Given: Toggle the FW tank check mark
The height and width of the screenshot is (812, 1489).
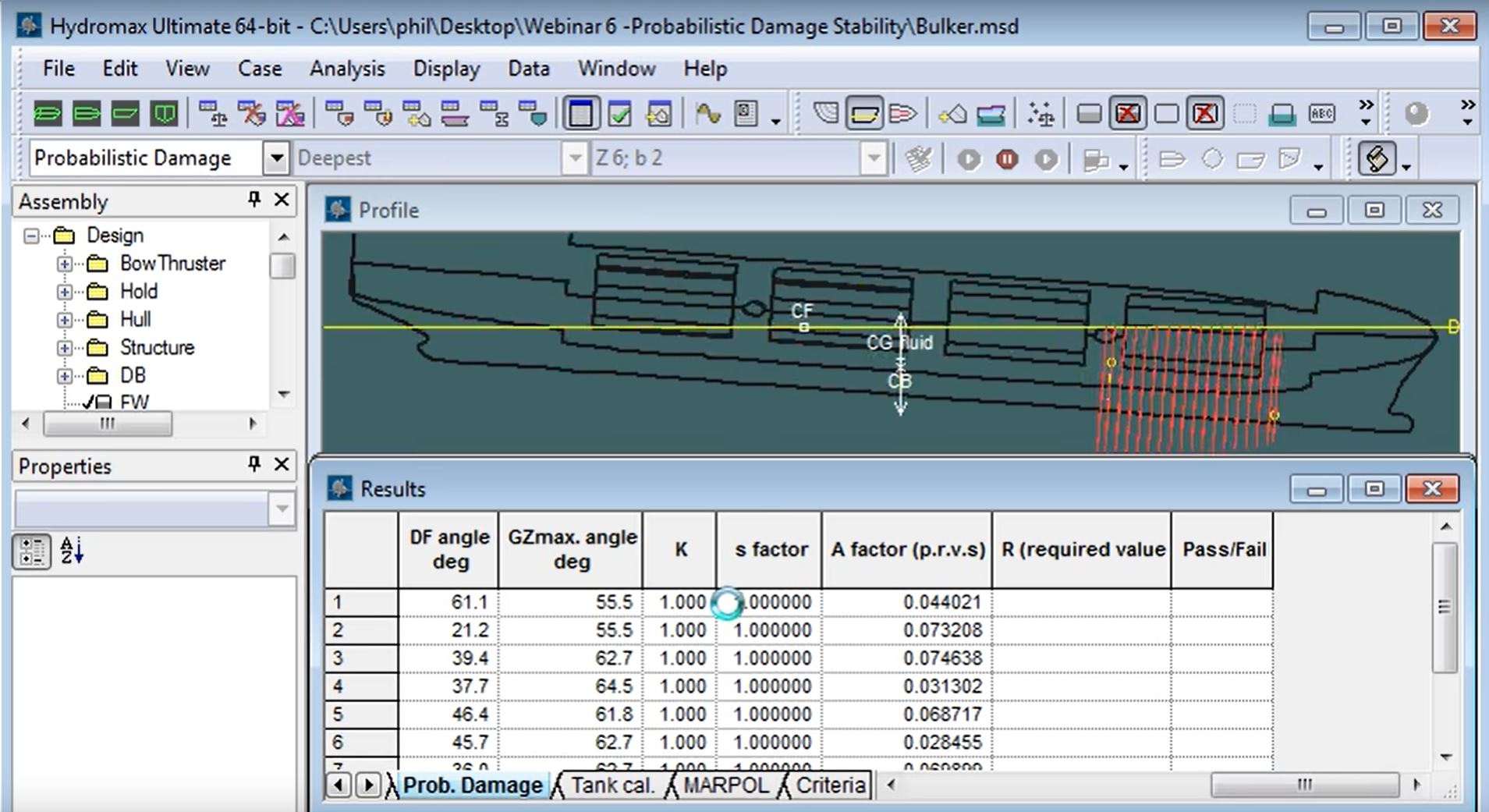Looking at the screenshot, I should 88,402.
